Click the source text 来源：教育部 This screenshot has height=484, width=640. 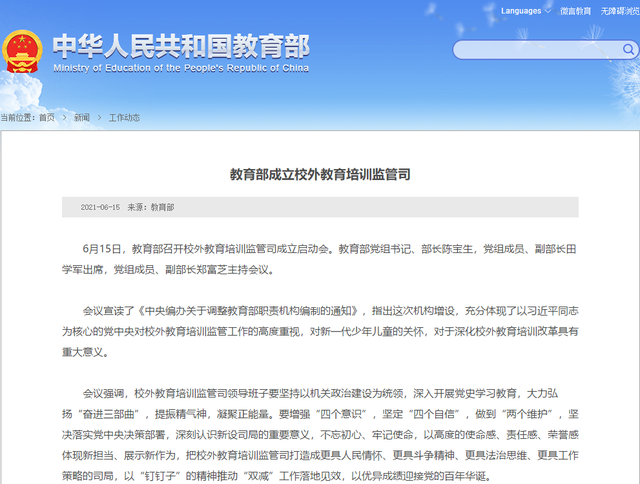click(x=151, y=207)
